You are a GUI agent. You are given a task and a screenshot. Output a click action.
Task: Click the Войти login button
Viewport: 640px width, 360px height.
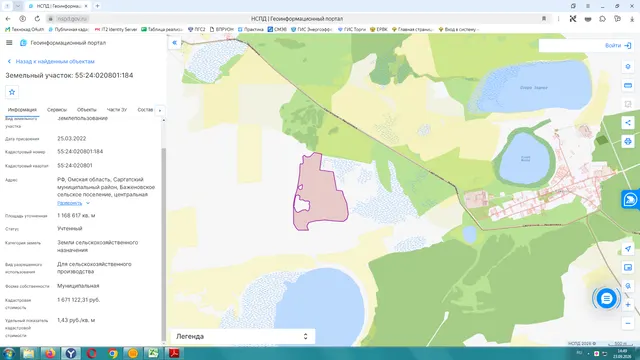tap(618, 46)
